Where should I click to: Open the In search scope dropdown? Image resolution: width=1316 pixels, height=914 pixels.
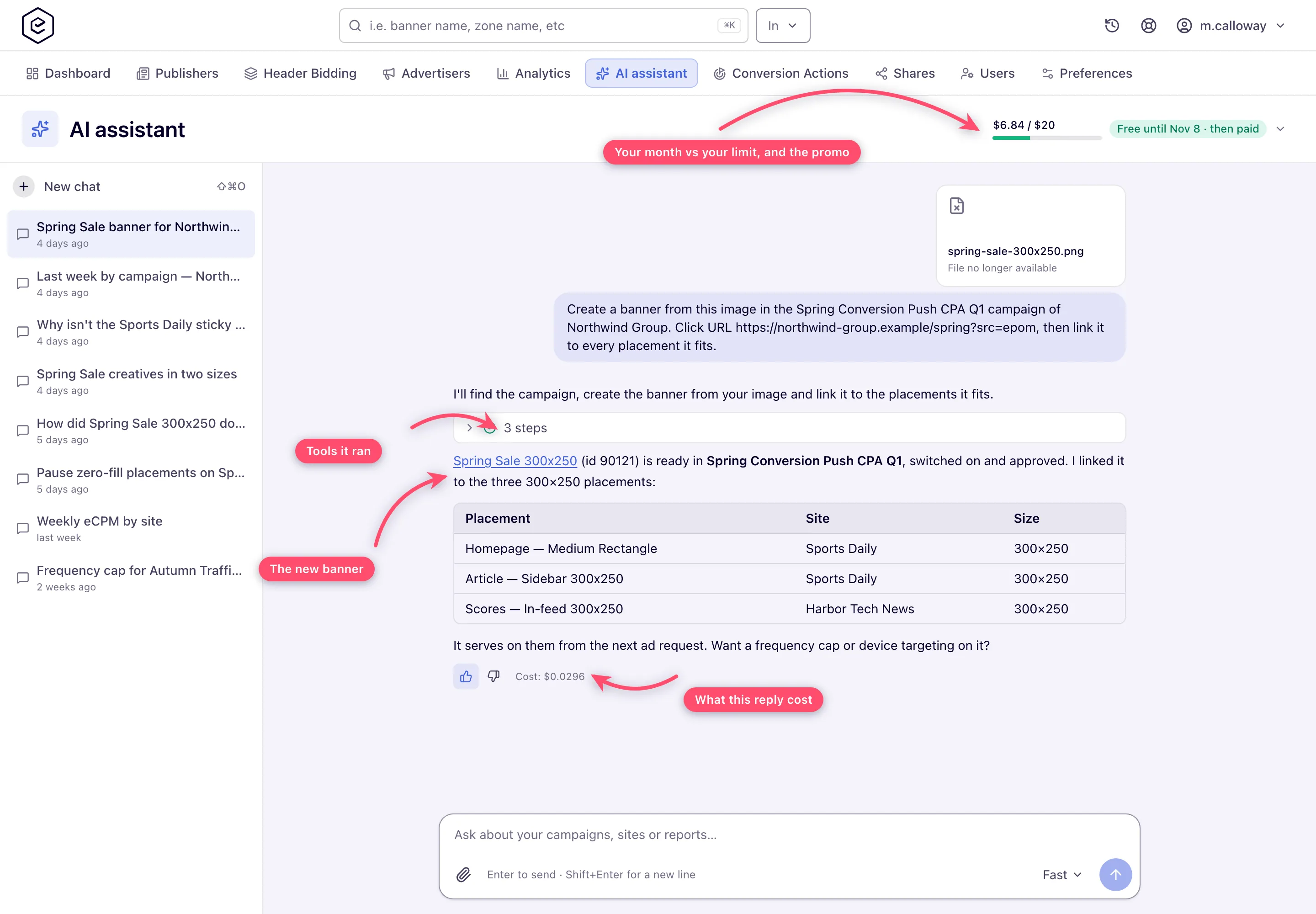[x=782, y=26]
